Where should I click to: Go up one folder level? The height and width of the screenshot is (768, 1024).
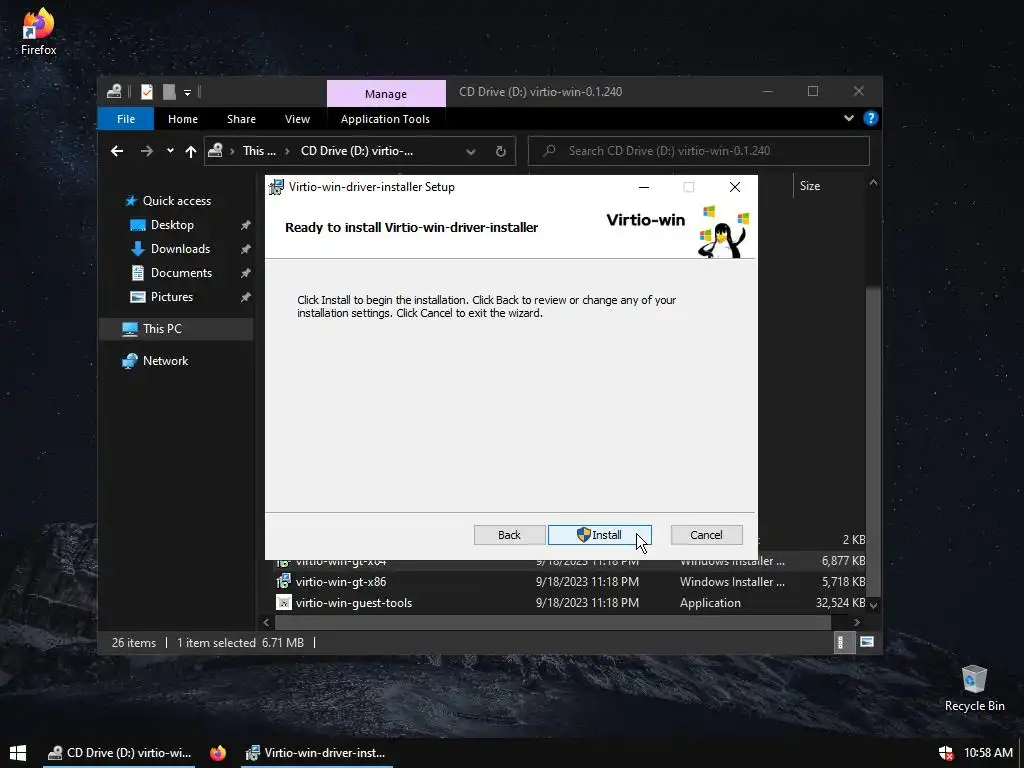coord(191,151)
